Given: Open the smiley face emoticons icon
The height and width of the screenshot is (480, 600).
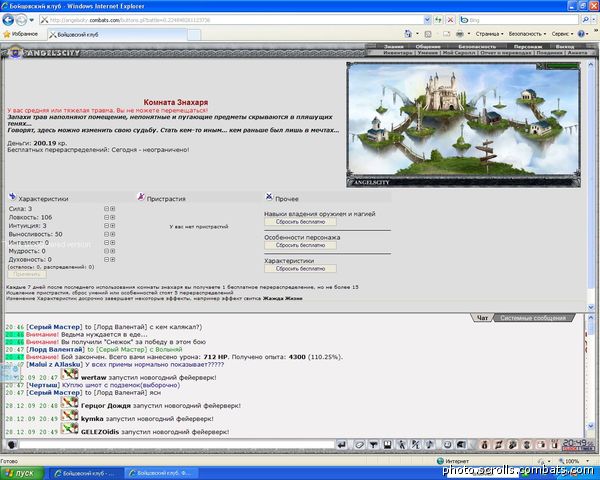Looking at the screenshot, I should coord(447,444).
